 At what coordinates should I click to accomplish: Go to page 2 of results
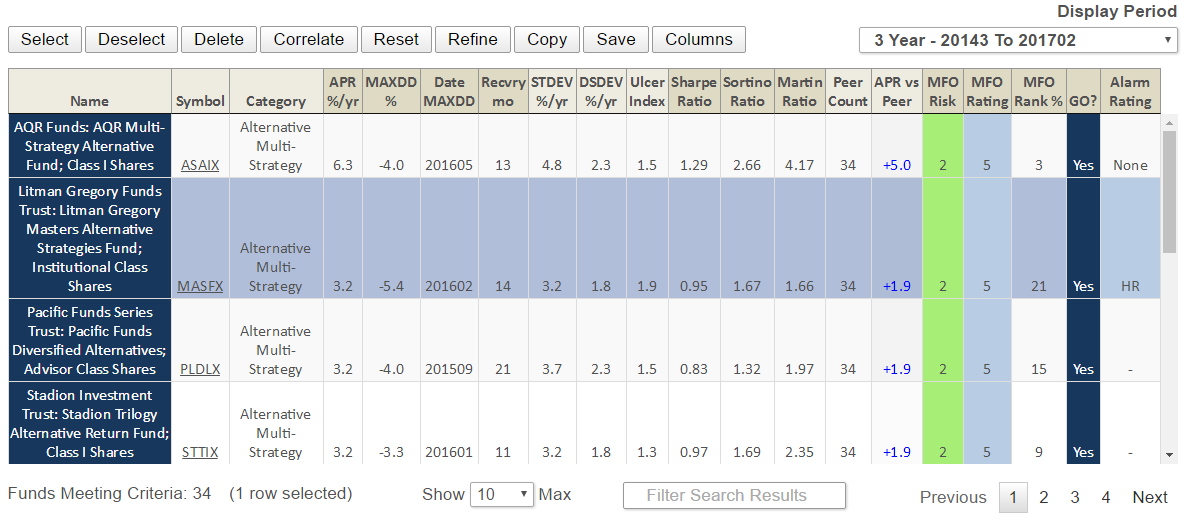click(x=1043, y=497)
